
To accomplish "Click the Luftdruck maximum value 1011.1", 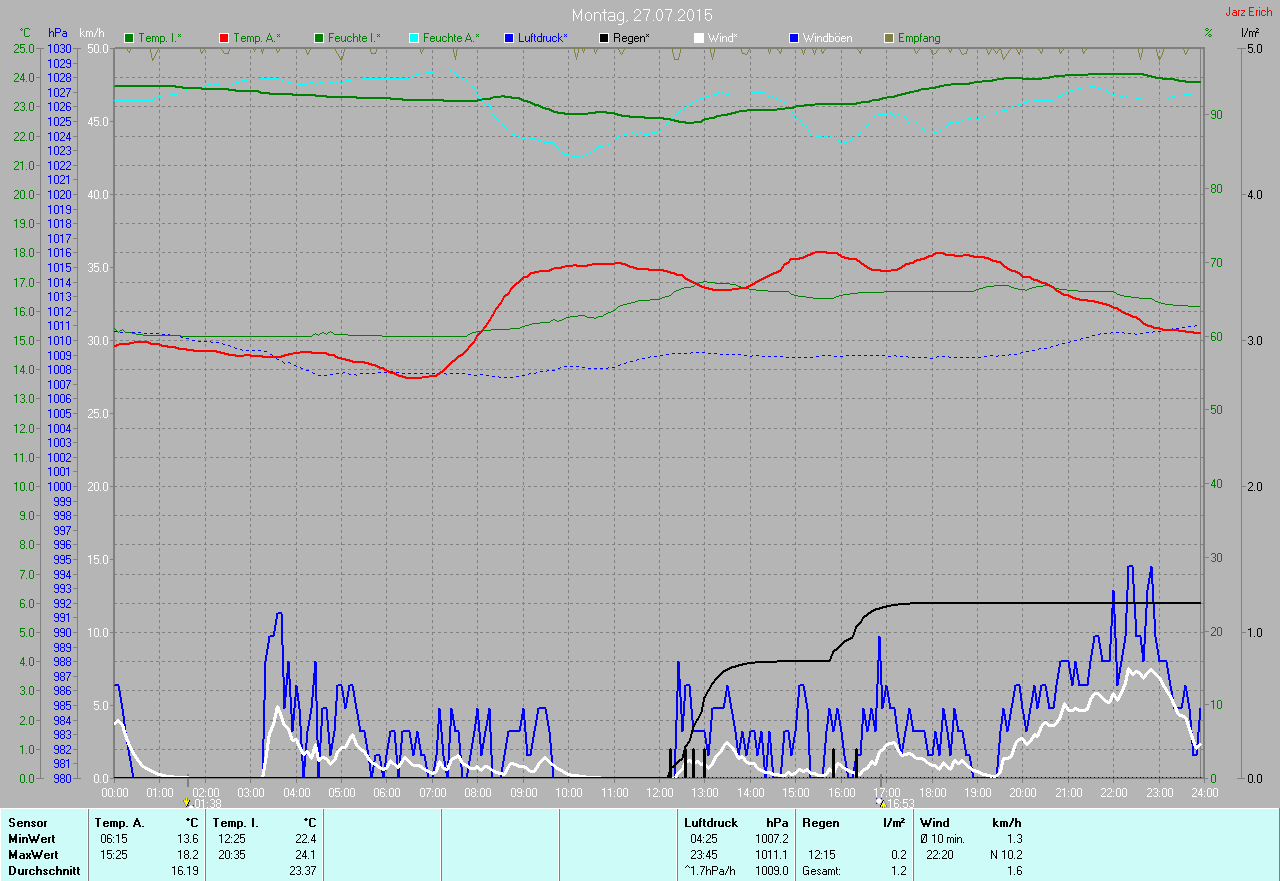I will (771, 855).
